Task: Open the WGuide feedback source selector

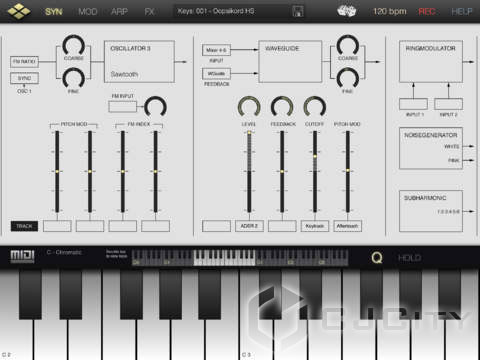Action: (216, 73)
